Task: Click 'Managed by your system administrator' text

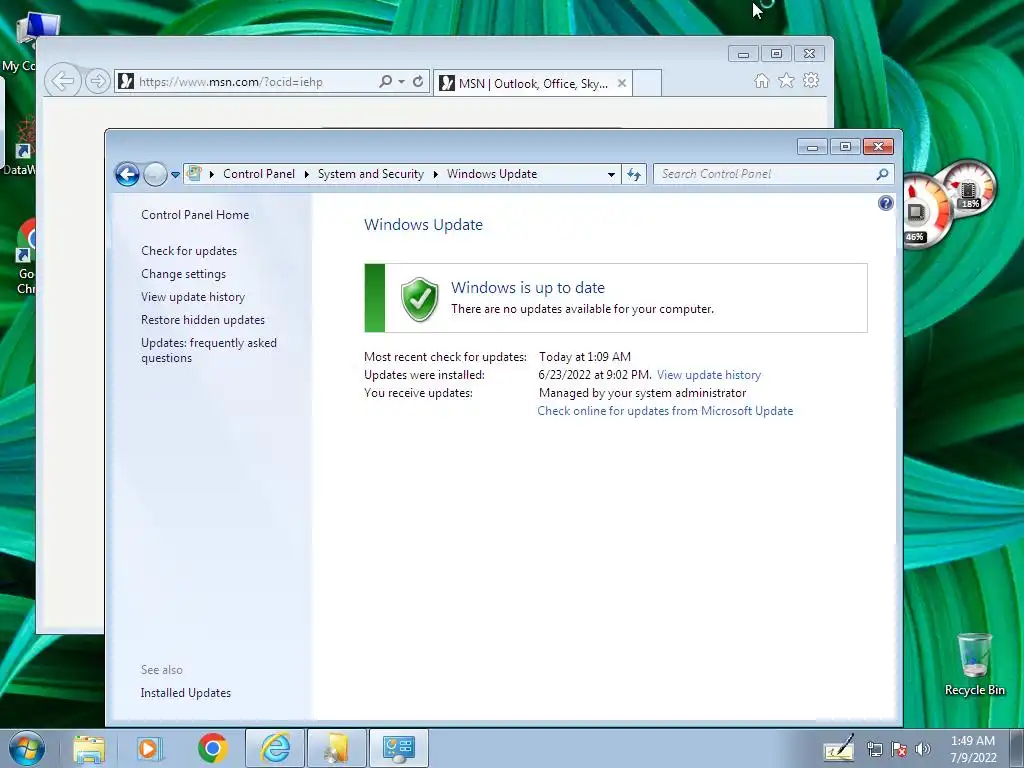Action: [642, 392]
